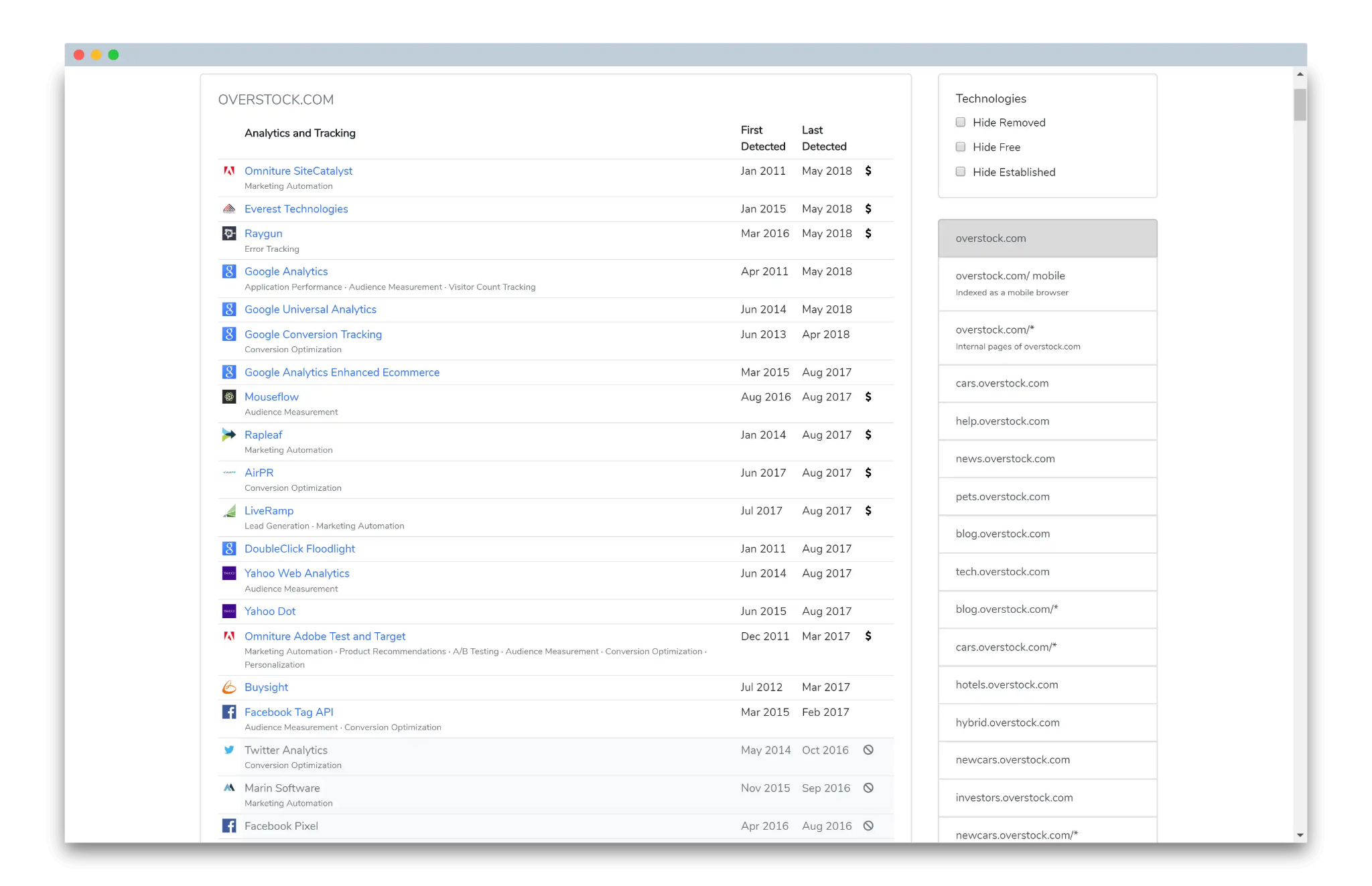This screenshot has height=886, width=1372.
Task: Click the AirPR logo icon
Action: (x=229, y=473)
